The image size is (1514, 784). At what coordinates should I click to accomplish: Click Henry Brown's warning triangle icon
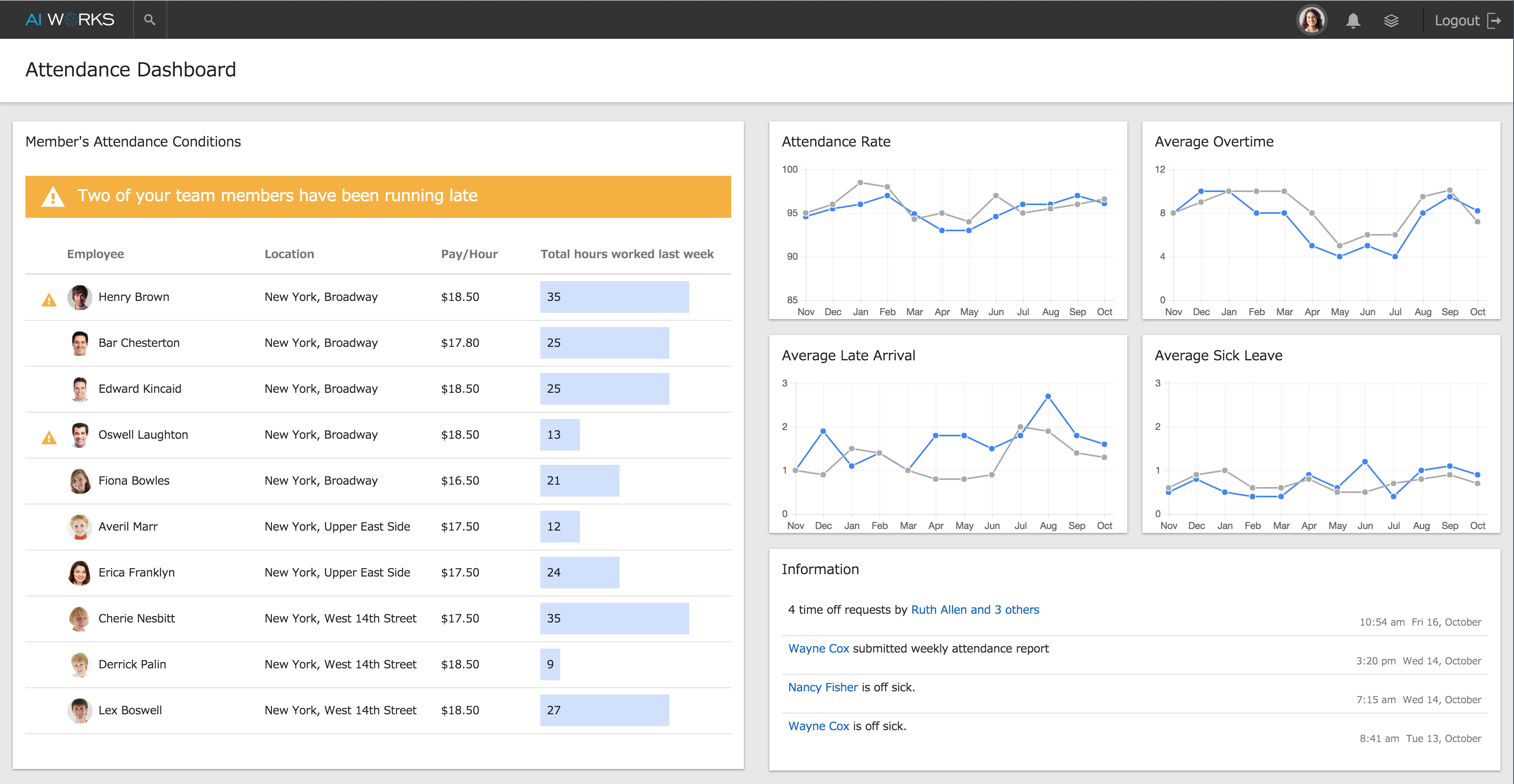[50, 301]
